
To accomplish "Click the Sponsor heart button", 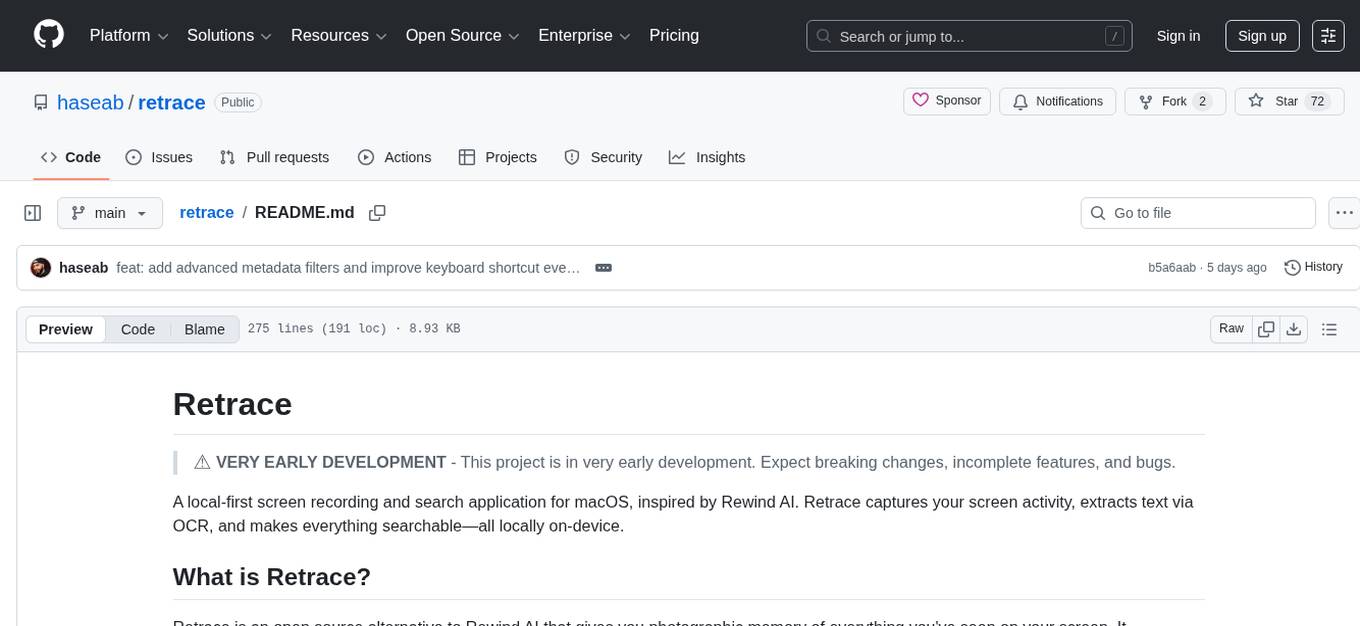I will [947, 101].
